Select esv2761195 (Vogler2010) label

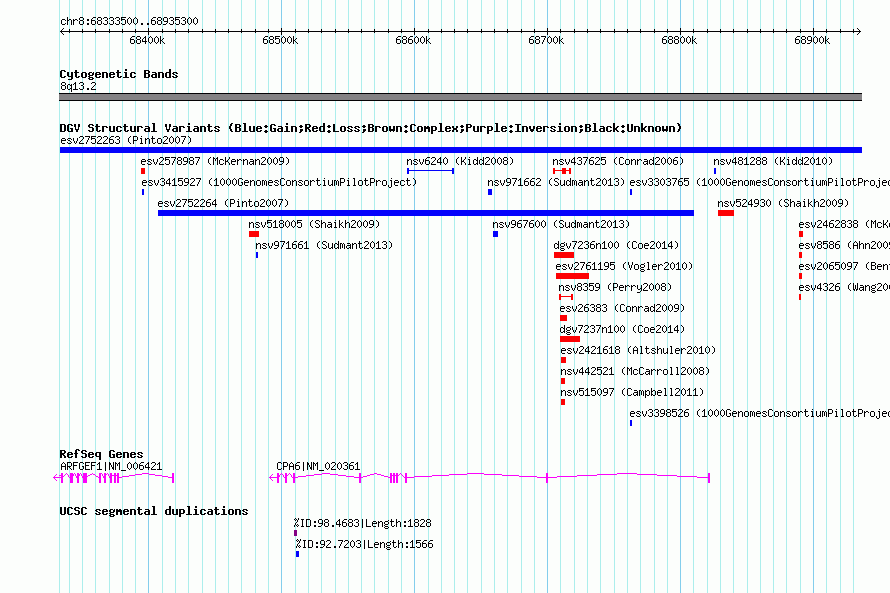click(x=624, y=266)
